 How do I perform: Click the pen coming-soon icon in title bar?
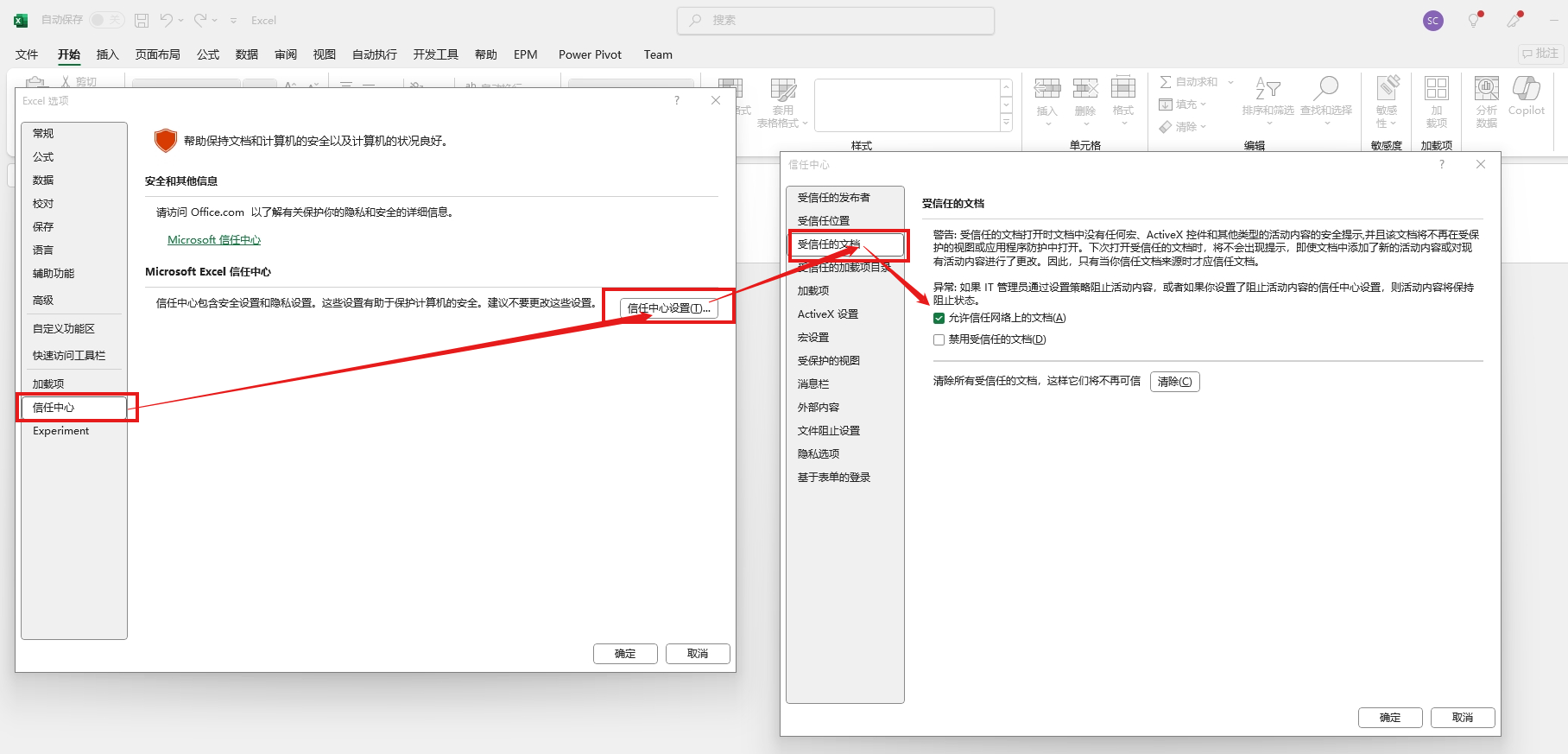pos(1515,21)
